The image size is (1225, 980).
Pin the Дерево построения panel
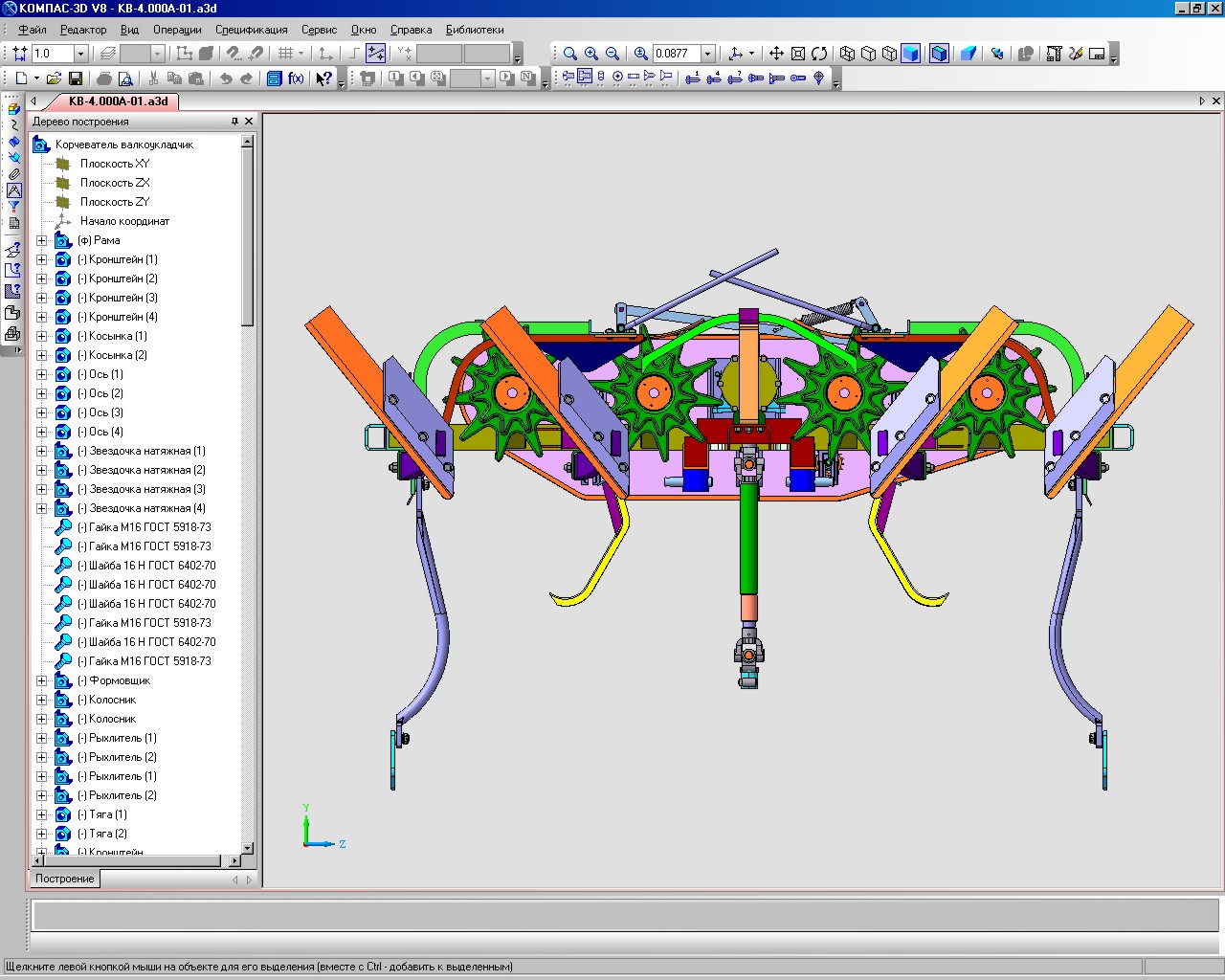[234, 122]
